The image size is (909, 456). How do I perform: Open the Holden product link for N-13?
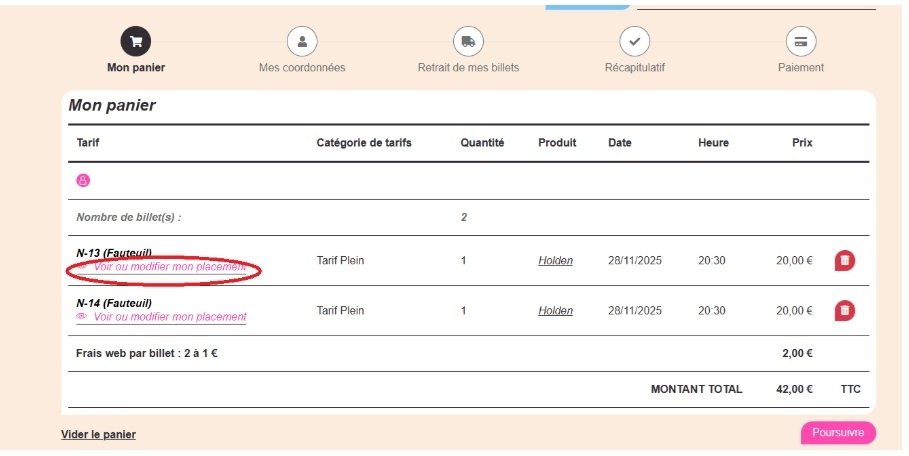555,261
